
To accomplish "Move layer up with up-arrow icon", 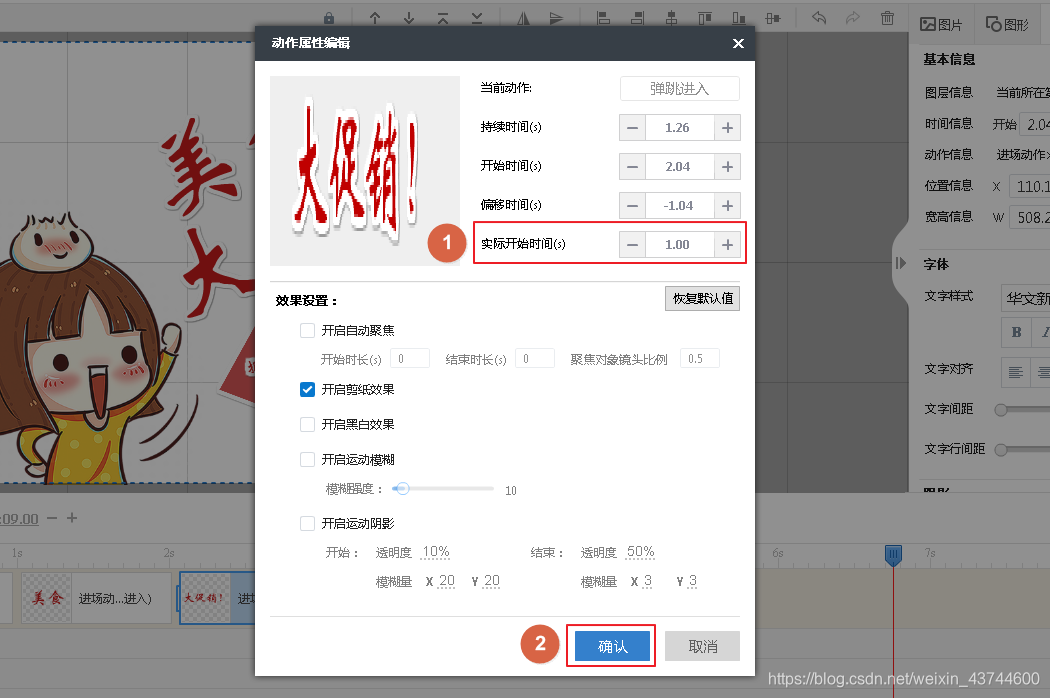I will click(375, 18).
